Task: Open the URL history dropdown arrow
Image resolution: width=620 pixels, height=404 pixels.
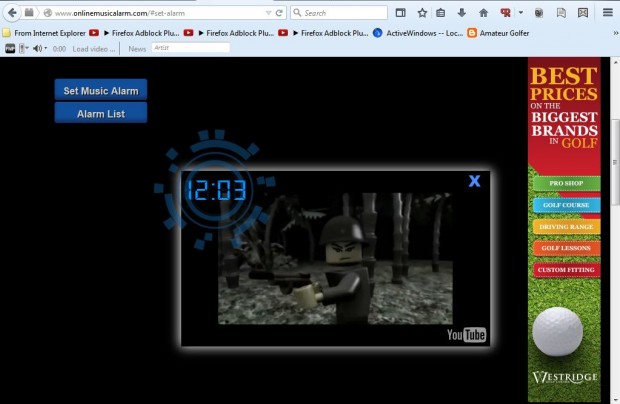Action: tap(268, 13)
